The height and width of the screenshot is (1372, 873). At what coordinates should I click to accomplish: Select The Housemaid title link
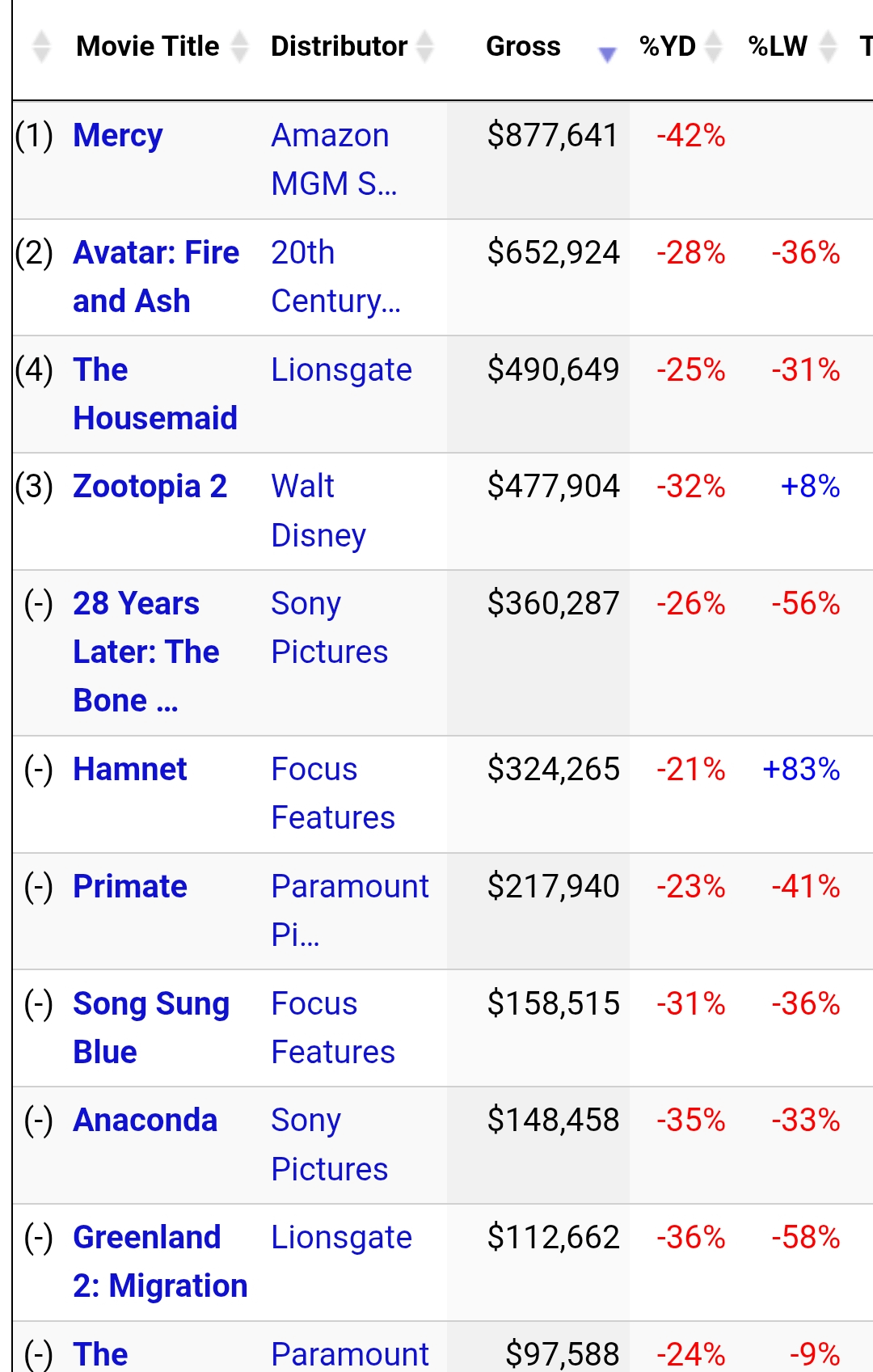point(154,394)
